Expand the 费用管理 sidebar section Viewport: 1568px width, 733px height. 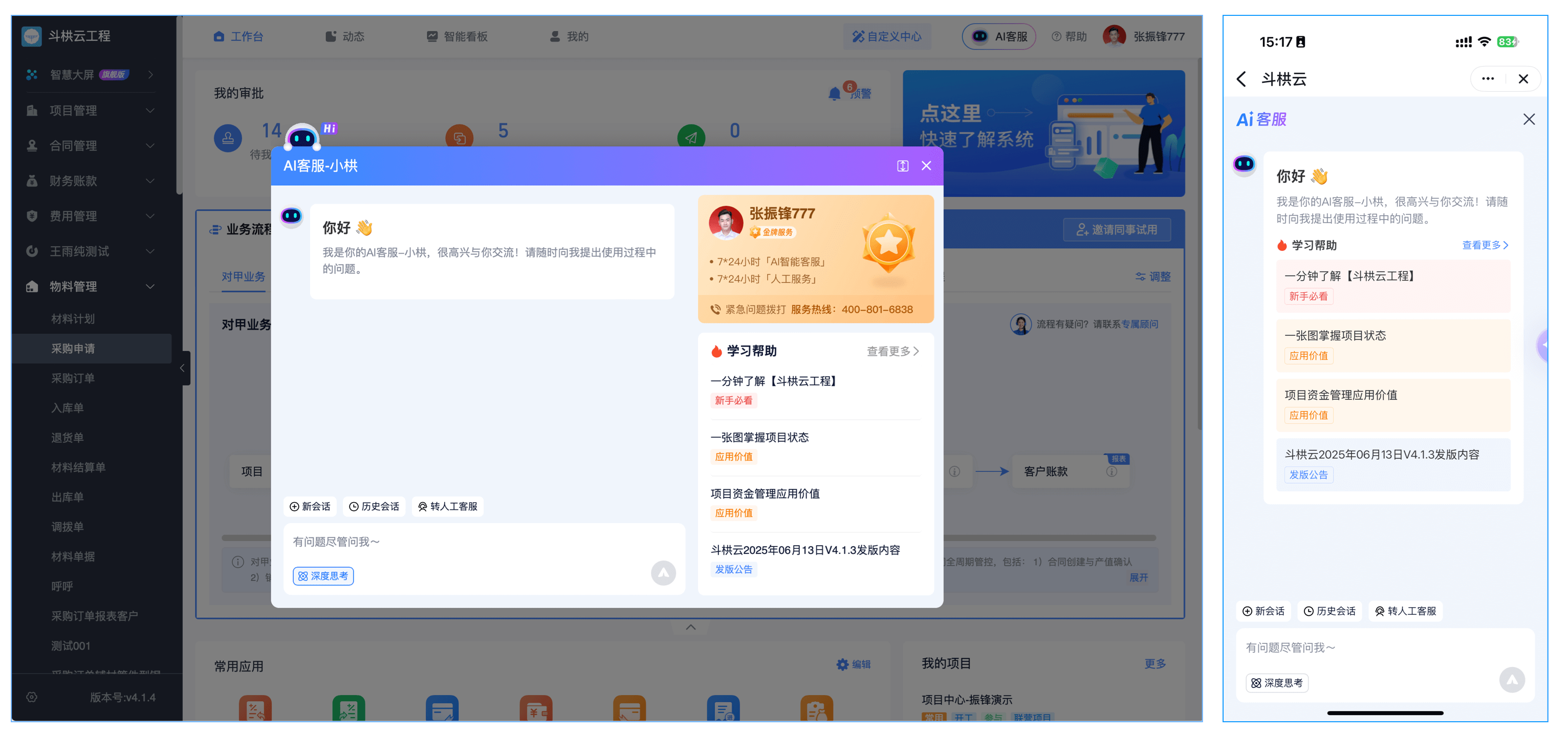(x=91, y=216)
